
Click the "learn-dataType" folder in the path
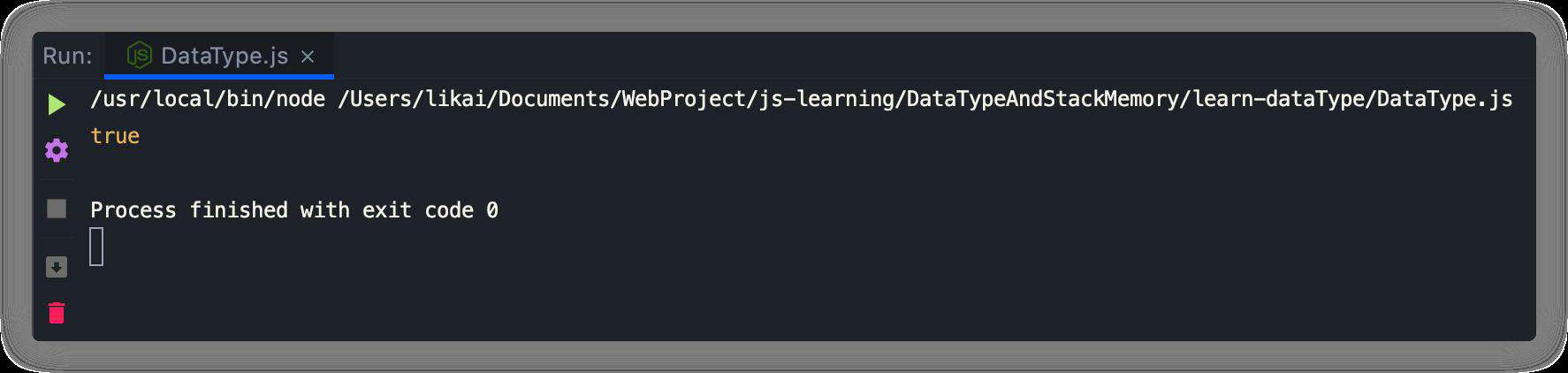point(1278,99)
